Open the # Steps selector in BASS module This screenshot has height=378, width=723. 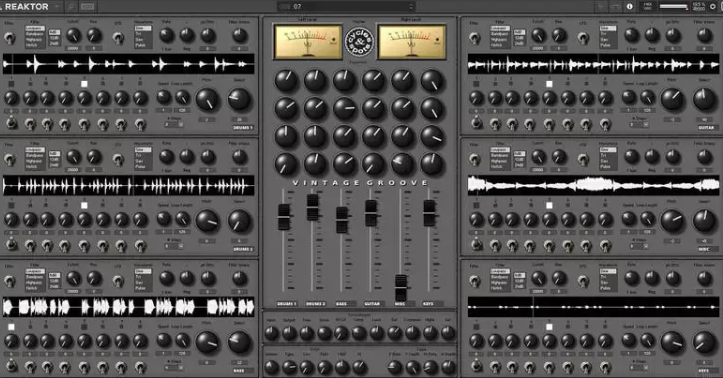click(174, 367)
